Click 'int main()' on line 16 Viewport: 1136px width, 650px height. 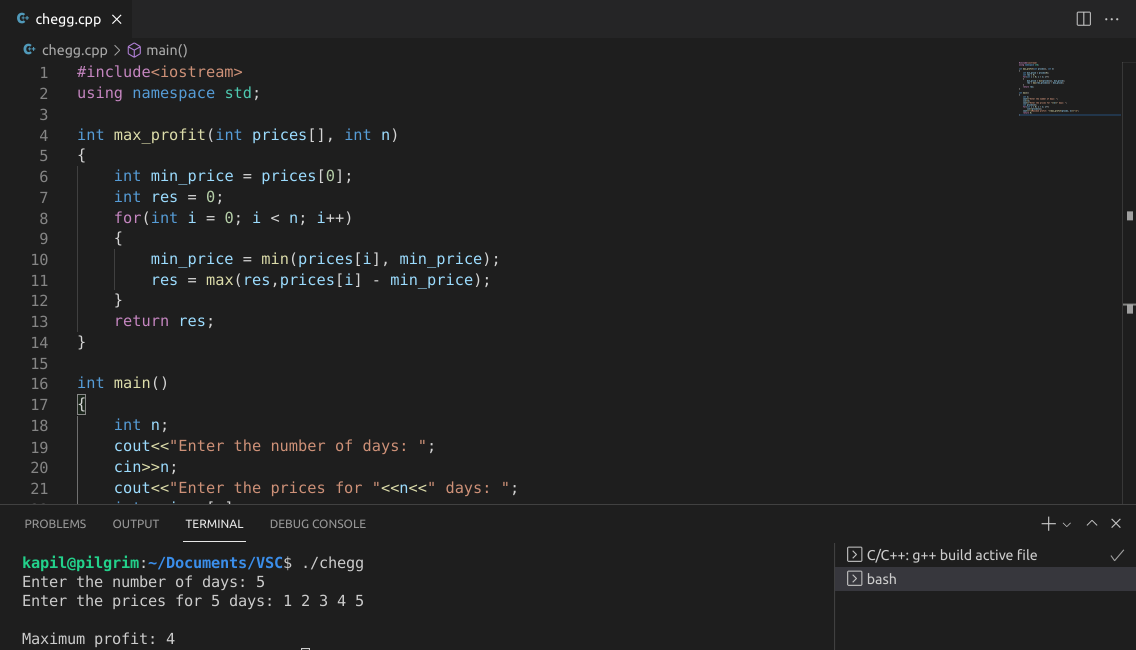pos(122,383)
